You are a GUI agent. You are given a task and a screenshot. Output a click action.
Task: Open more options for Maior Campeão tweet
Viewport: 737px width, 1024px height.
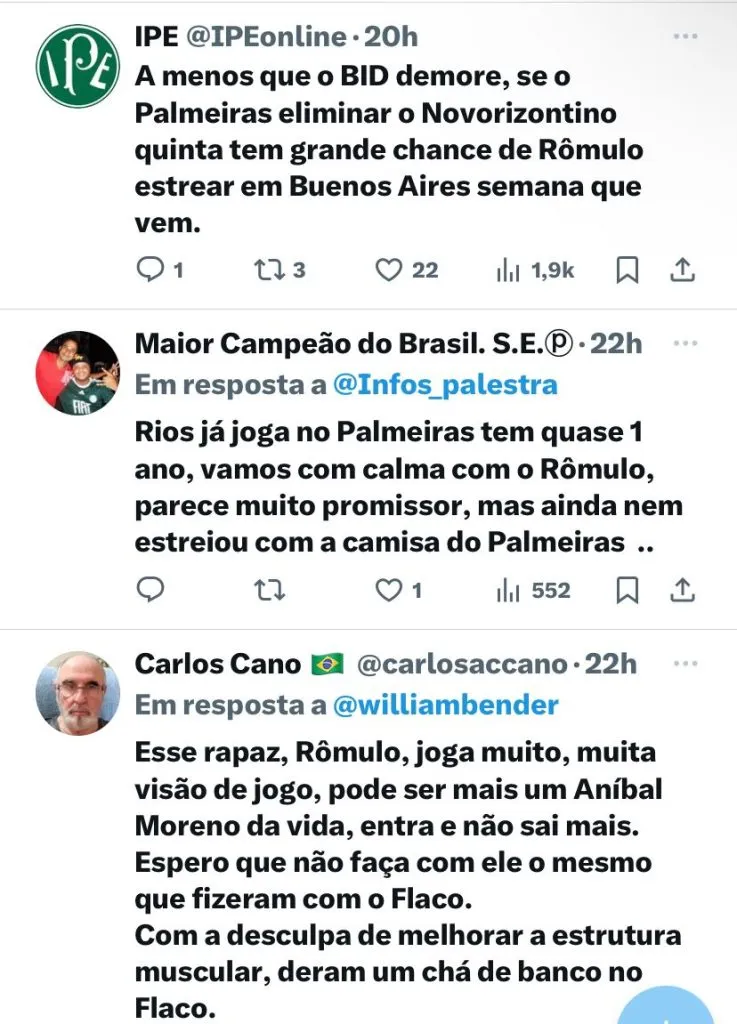click(685, 343)
